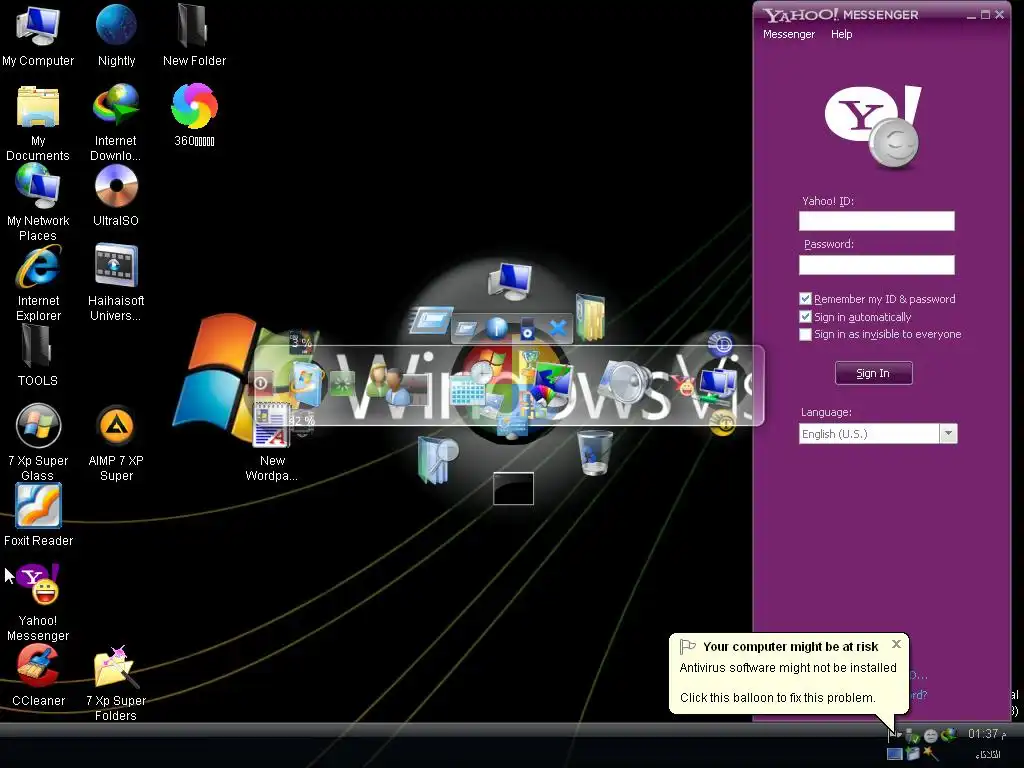This screenshot has width=1024, height=768.
Task: Click the two-users icon in the desktop widget
Action: pos(390,385)
